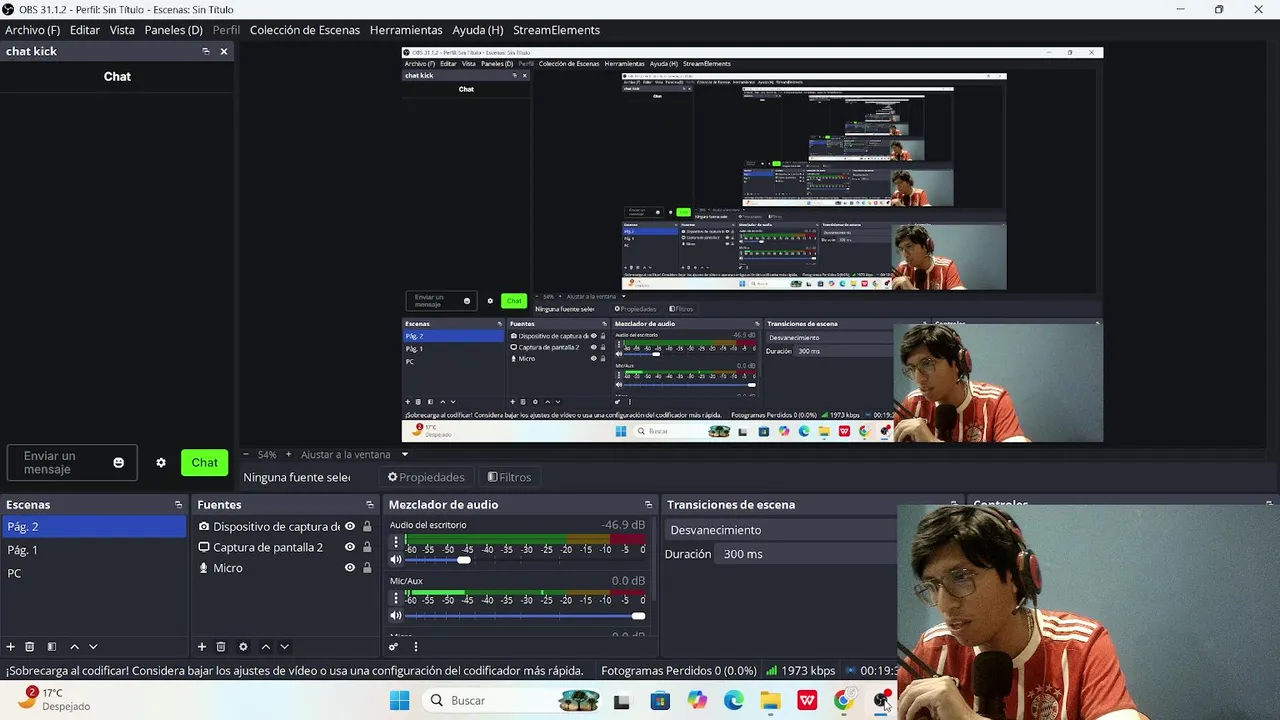The image size is (1280, 720).
Task: Unlock the Micro source
Action: 367,568
